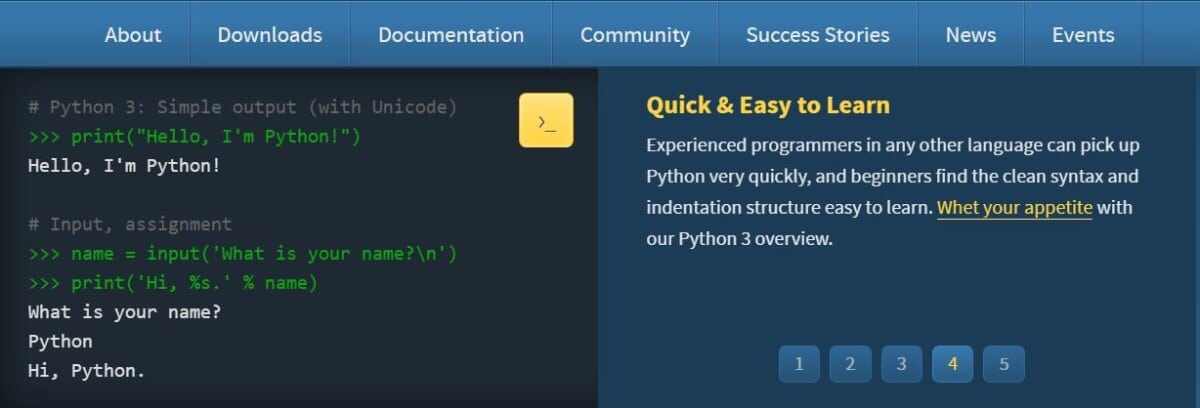Open the Success Stories section
The width and height of the screenshot is (1200, 408).
(x=817, y=35)
